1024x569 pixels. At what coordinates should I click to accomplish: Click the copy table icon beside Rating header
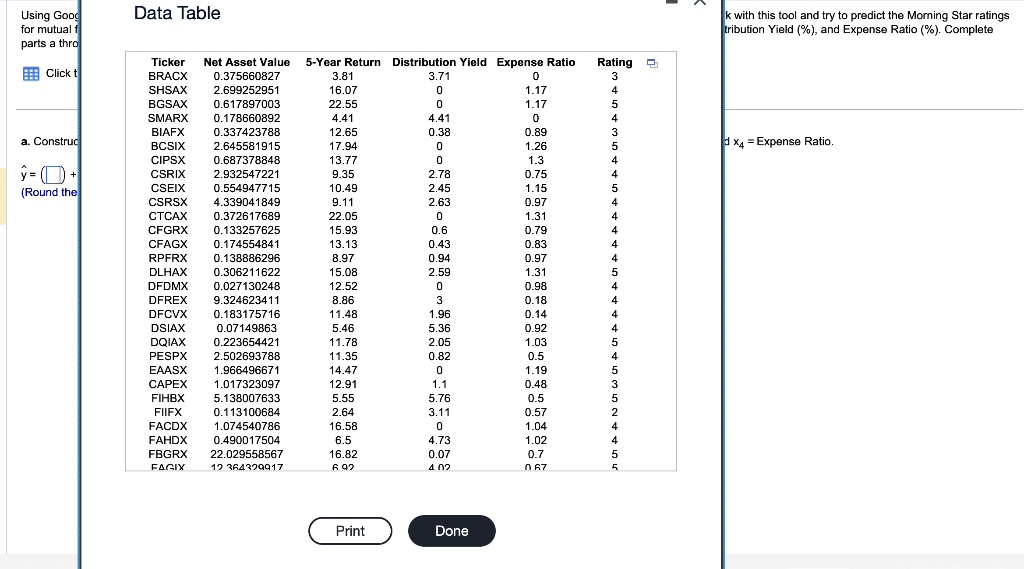click(652, 63)
